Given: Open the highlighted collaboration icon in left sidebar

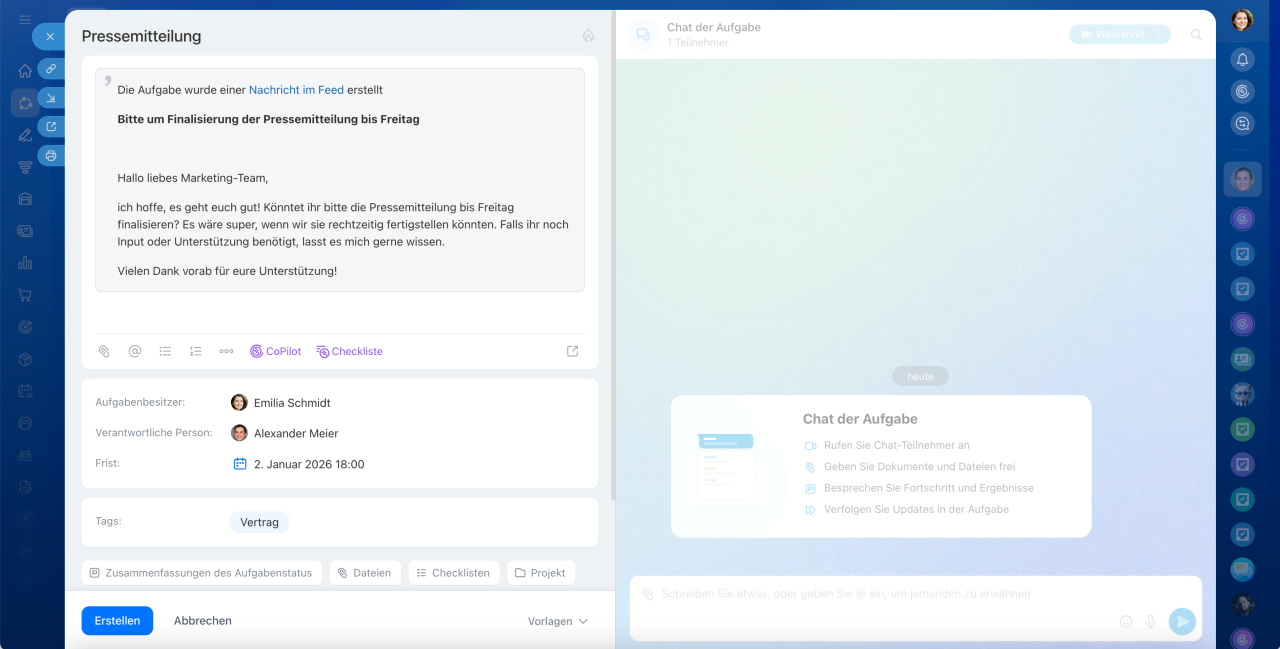Looking at the screenshot, I should (25, 103).
